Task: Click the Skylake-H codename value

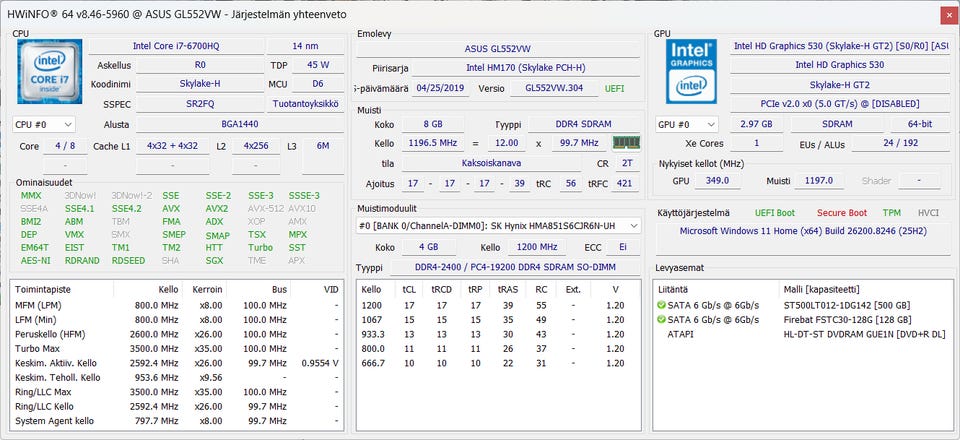Action: click(200, 84)
